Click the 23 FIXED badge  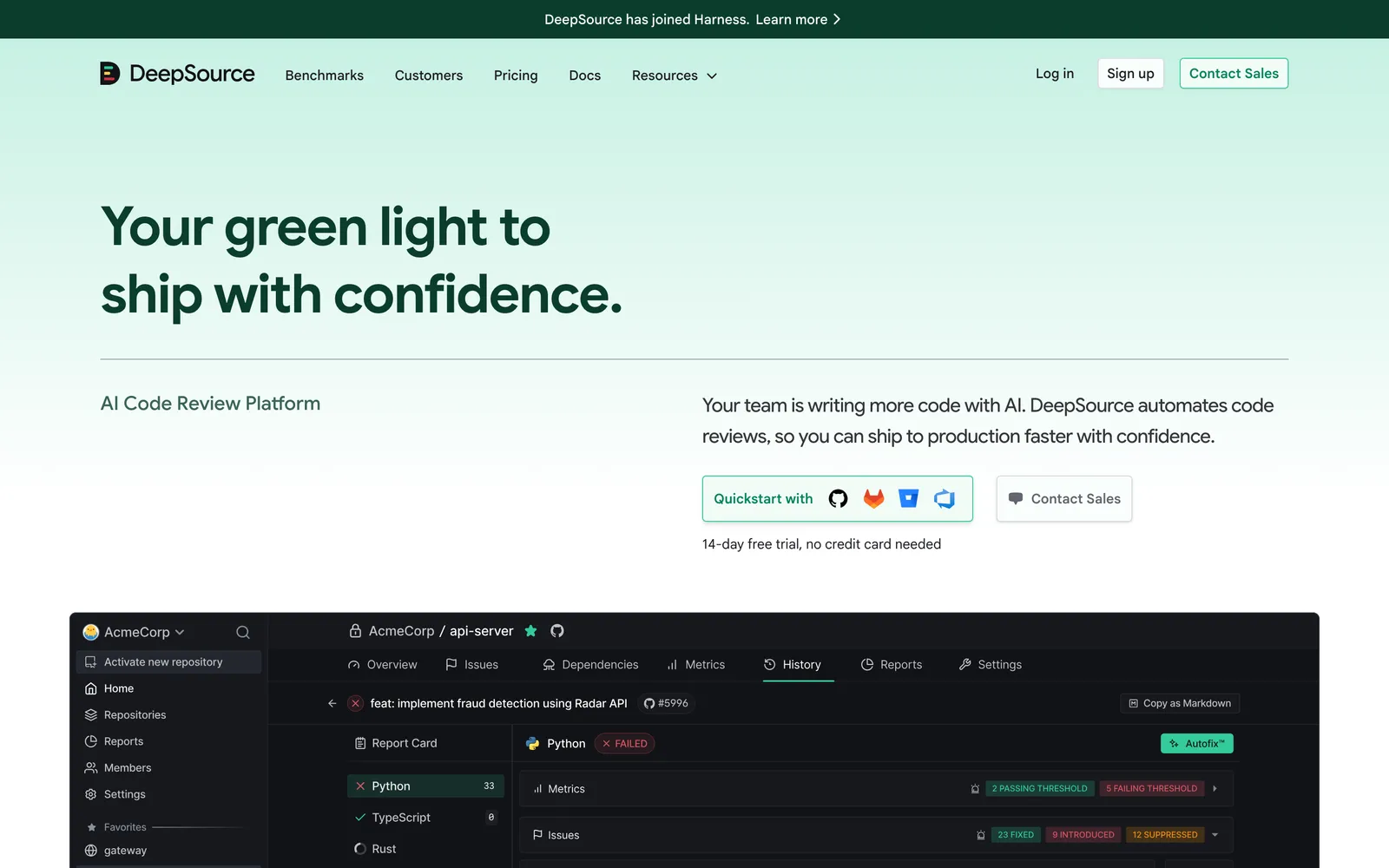1016,835
